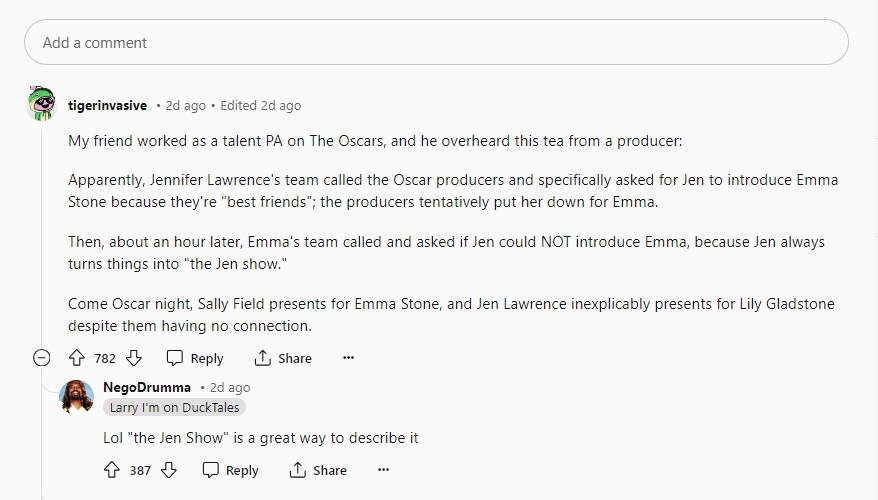Open NegoDrumma's profile avatar
The width and height of the screenshot is (878, 500).
77,396
